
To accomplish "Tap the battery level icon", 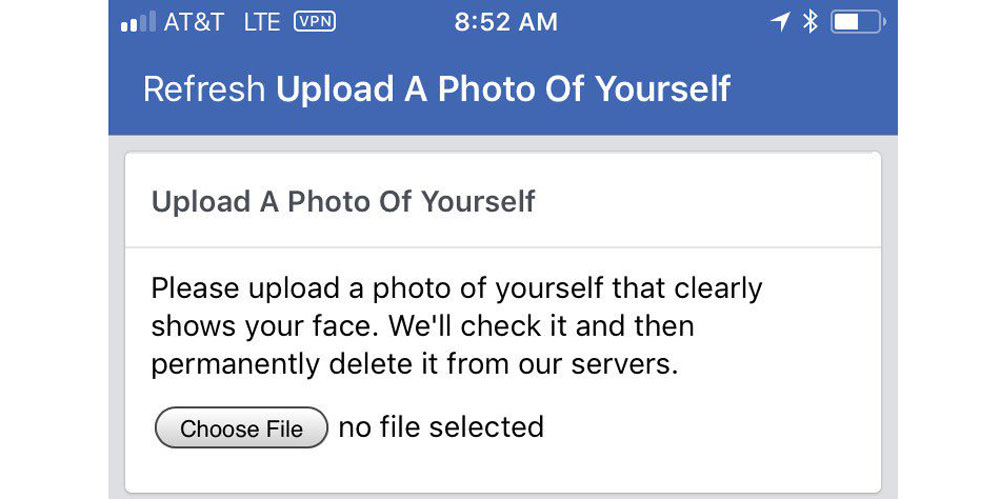I will (x=856, y=22).
